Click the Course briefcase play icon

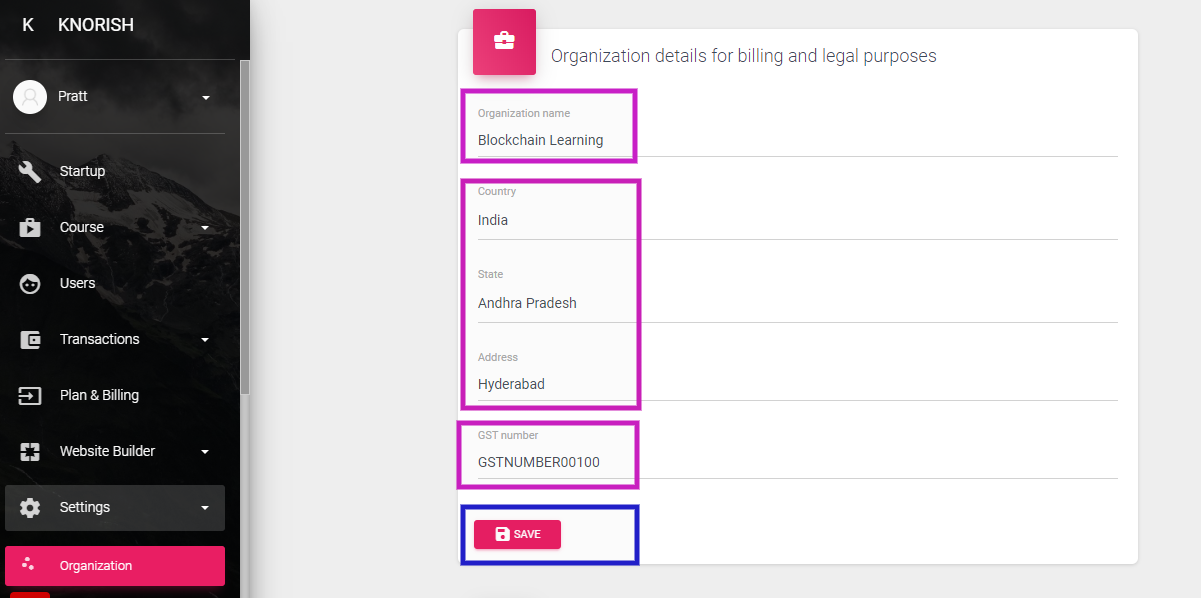[30, 227]
